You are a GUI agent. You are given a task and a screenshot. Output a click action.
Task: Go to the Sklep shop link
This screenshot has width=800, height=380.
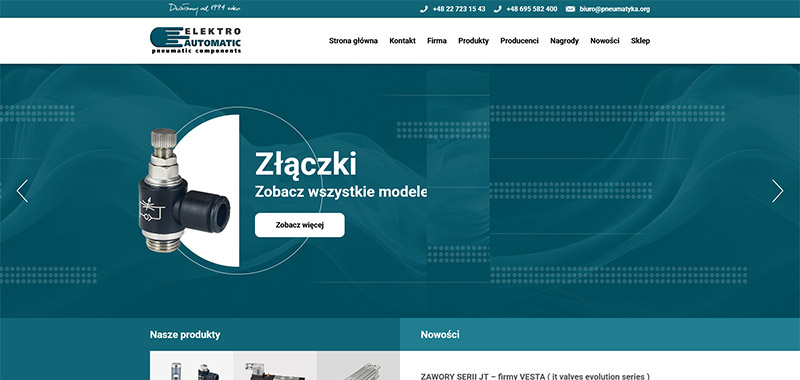640,41
